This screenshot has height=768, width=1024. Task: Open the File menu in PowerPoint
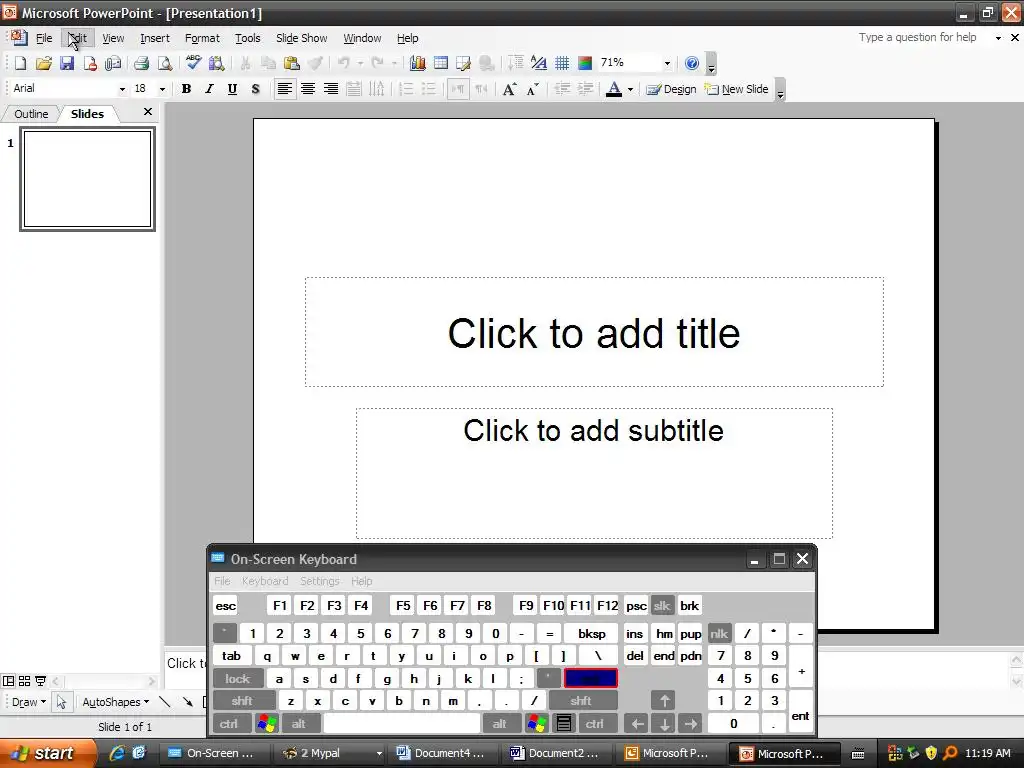(44, 38)
